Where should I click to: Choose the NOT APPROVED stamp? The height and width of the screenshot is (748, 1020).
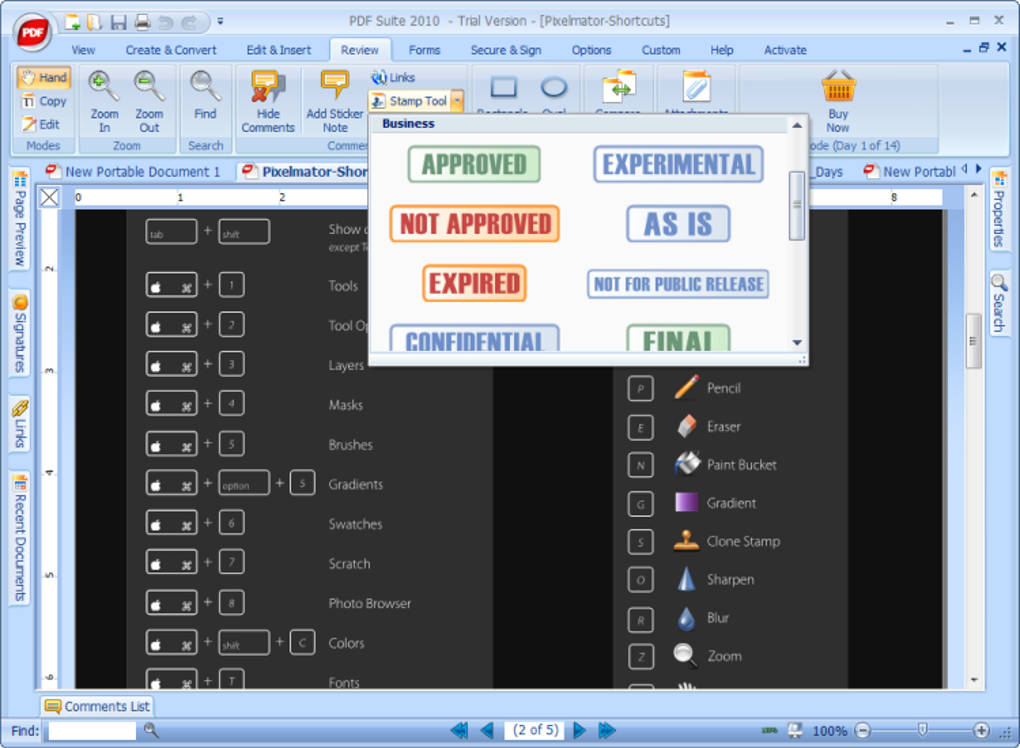click(x=475, y=224)
